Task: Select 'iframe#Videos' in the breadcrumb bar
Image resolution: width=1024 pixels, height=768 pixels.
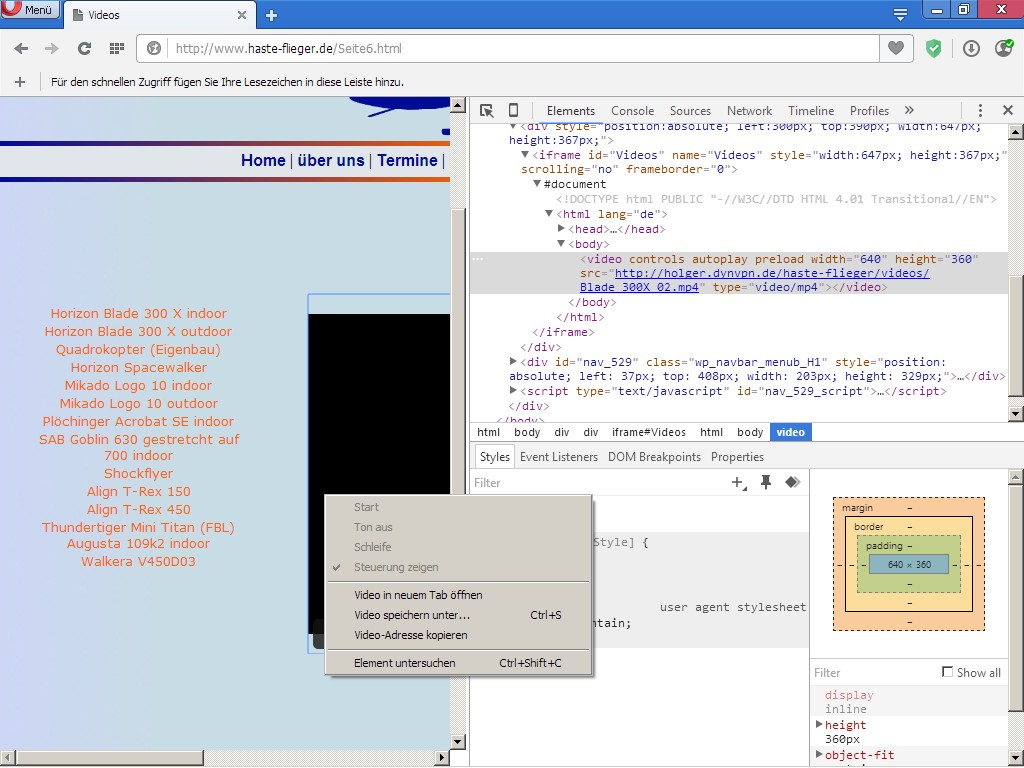Action: point(648,432)
